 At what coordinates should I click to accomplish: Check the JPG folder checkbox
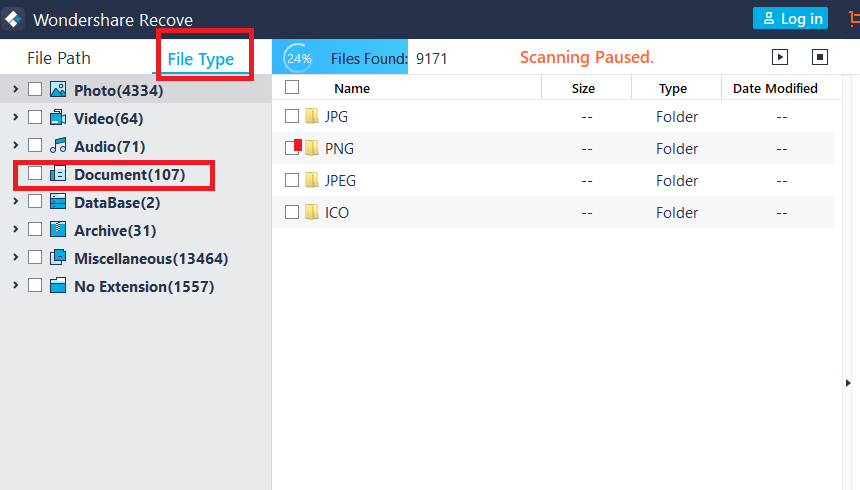tap(292, 116)
